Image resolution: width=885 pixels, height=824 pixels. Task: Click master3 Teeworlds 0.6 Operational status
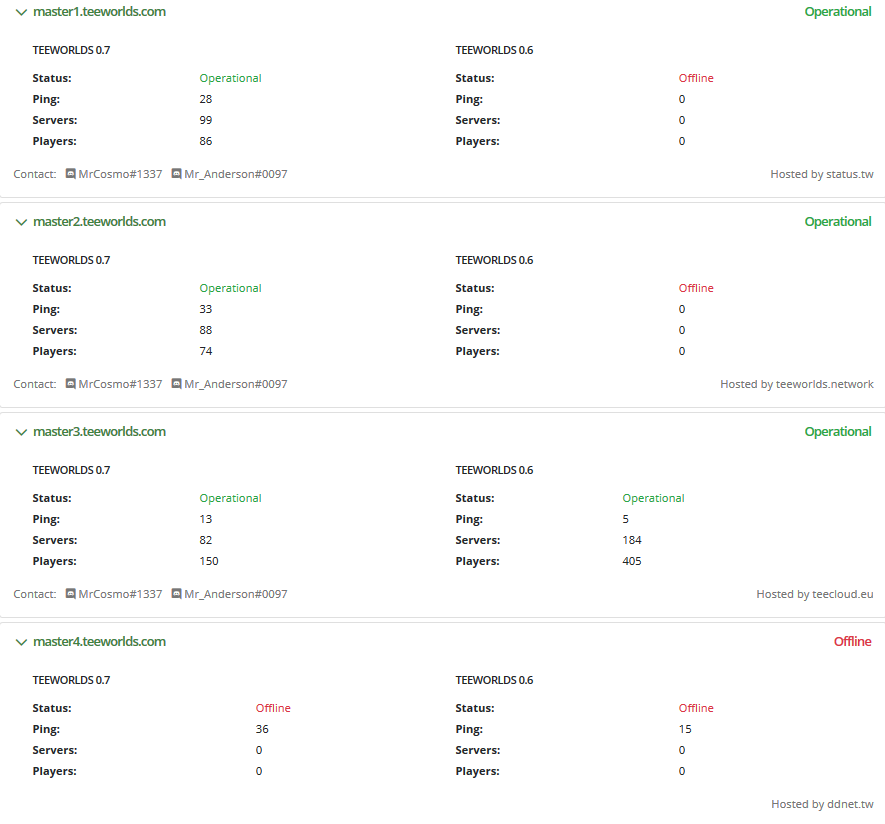(654, 498)
